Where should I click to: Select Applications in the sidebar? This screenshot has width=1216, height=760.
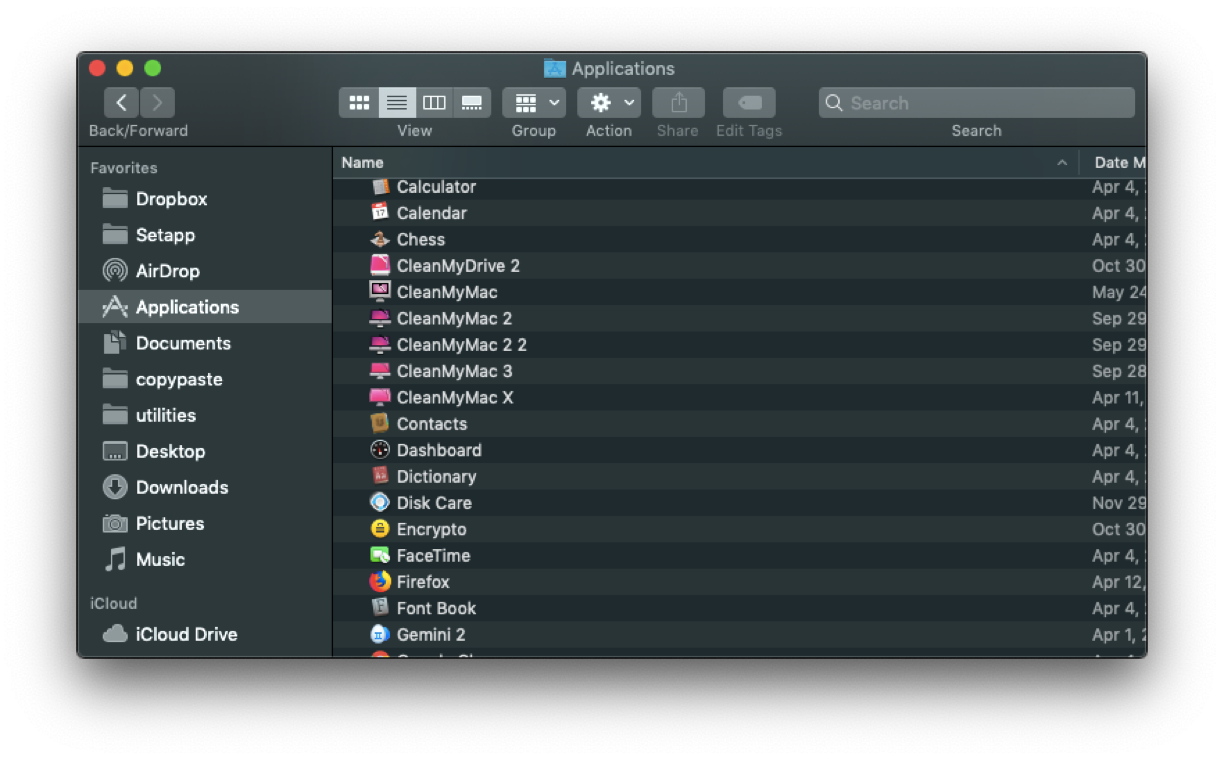pos(204,307)
